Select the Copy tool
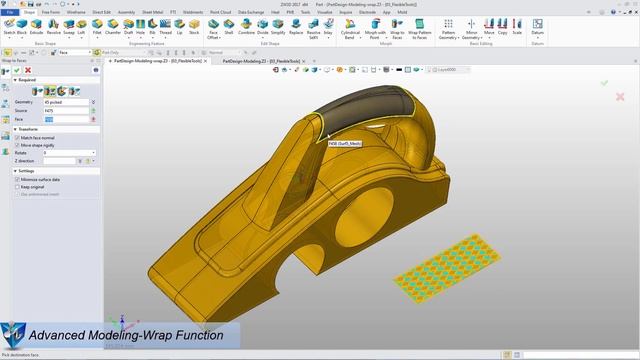The image size is (640, 360). (502, 27)
